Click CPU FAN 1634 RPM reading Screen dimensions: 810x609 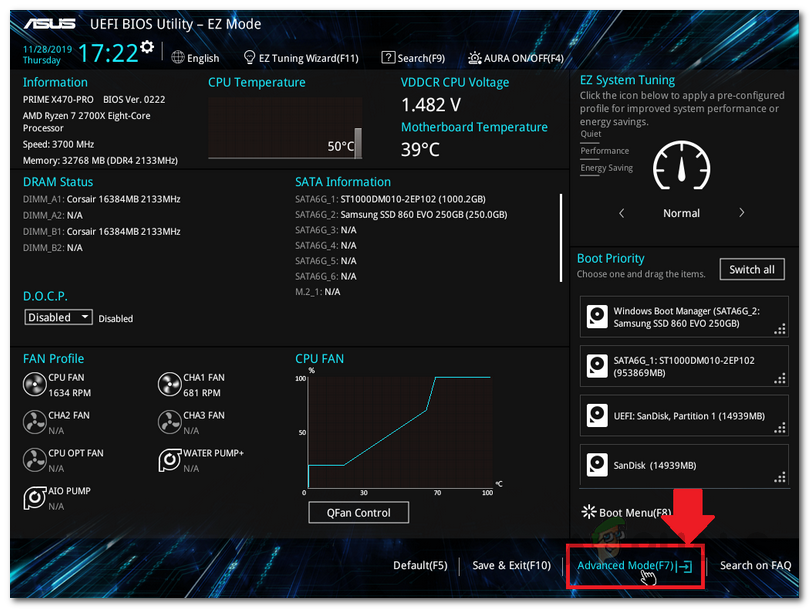tap(70, 393)
